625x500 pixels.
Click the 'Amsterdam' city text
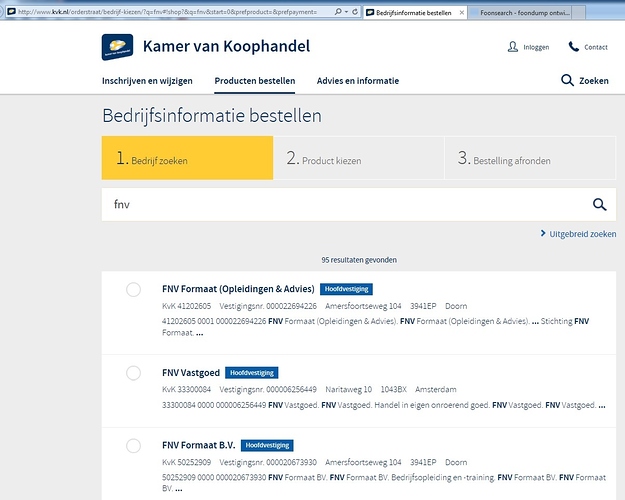click(x=436, y=390)
